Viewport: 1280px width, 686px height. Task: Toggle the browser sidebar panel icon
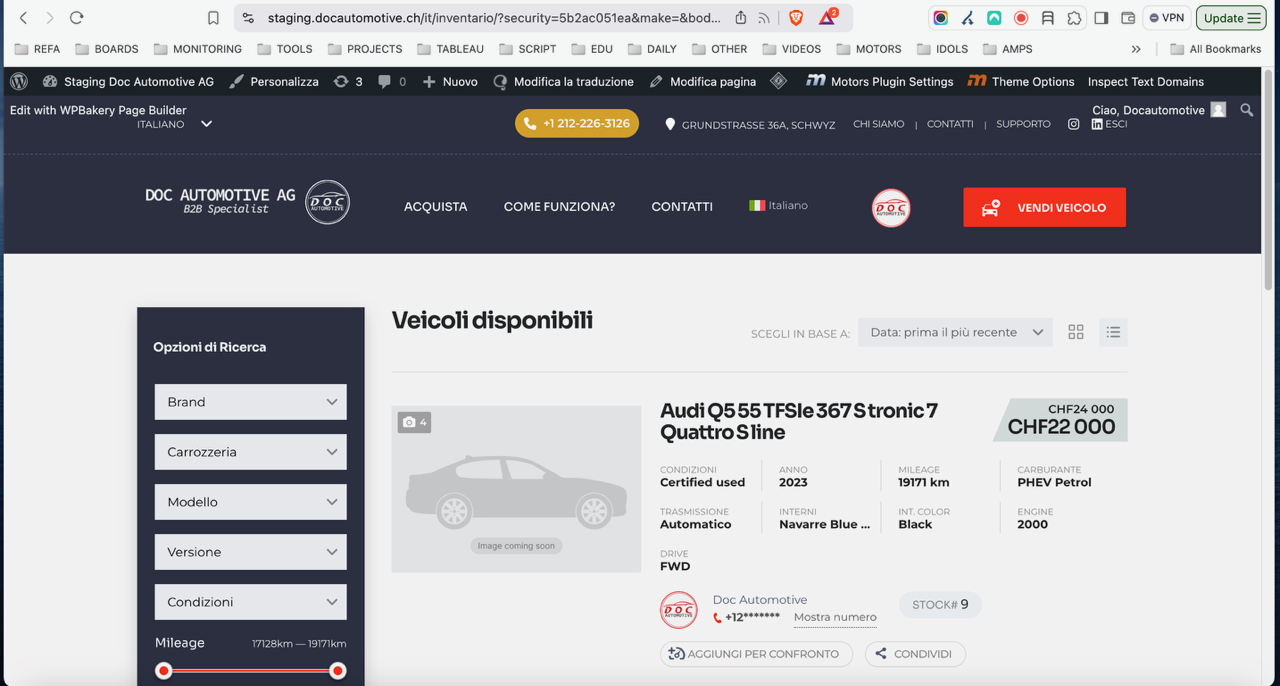(x=1101, y=18)
